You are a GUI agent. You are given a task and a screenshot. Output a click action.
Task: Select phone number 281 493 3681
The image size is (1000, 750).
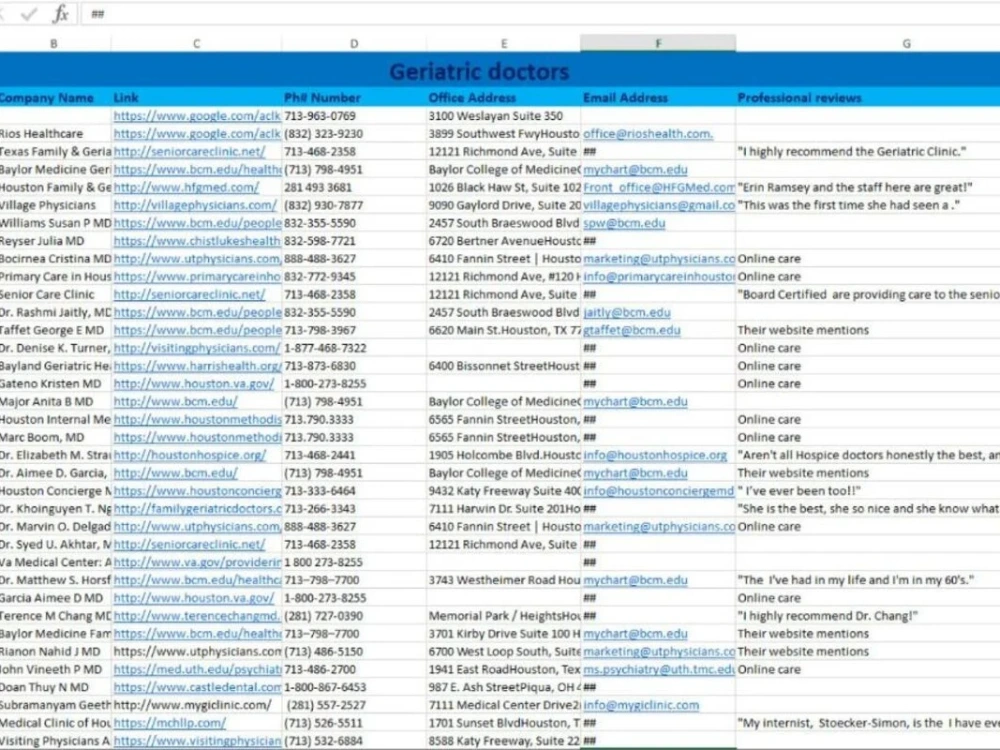point(318,188)
